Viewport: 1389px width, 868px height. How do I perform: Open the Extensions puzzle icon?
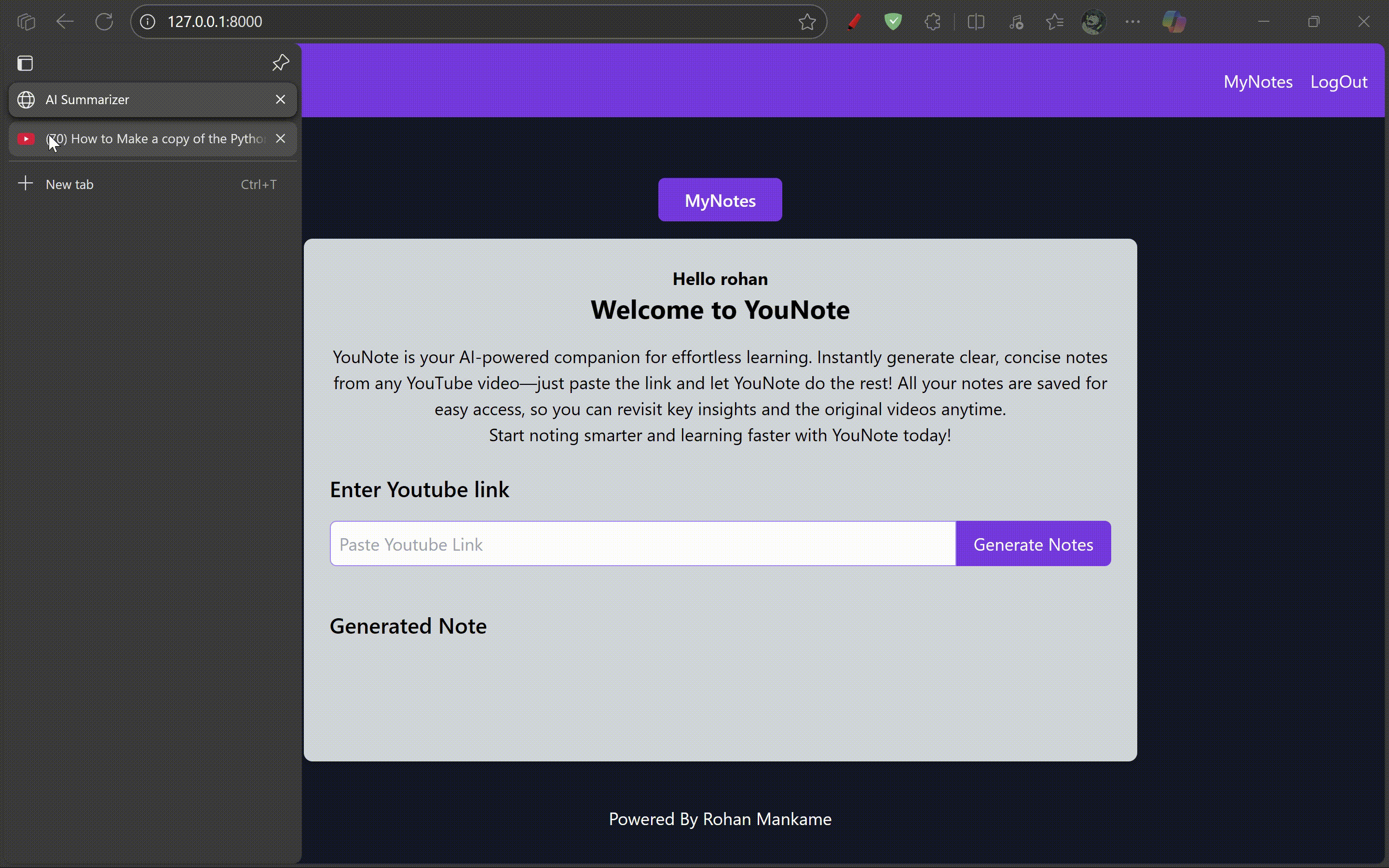pyautogui.click(x=933, y=22)
